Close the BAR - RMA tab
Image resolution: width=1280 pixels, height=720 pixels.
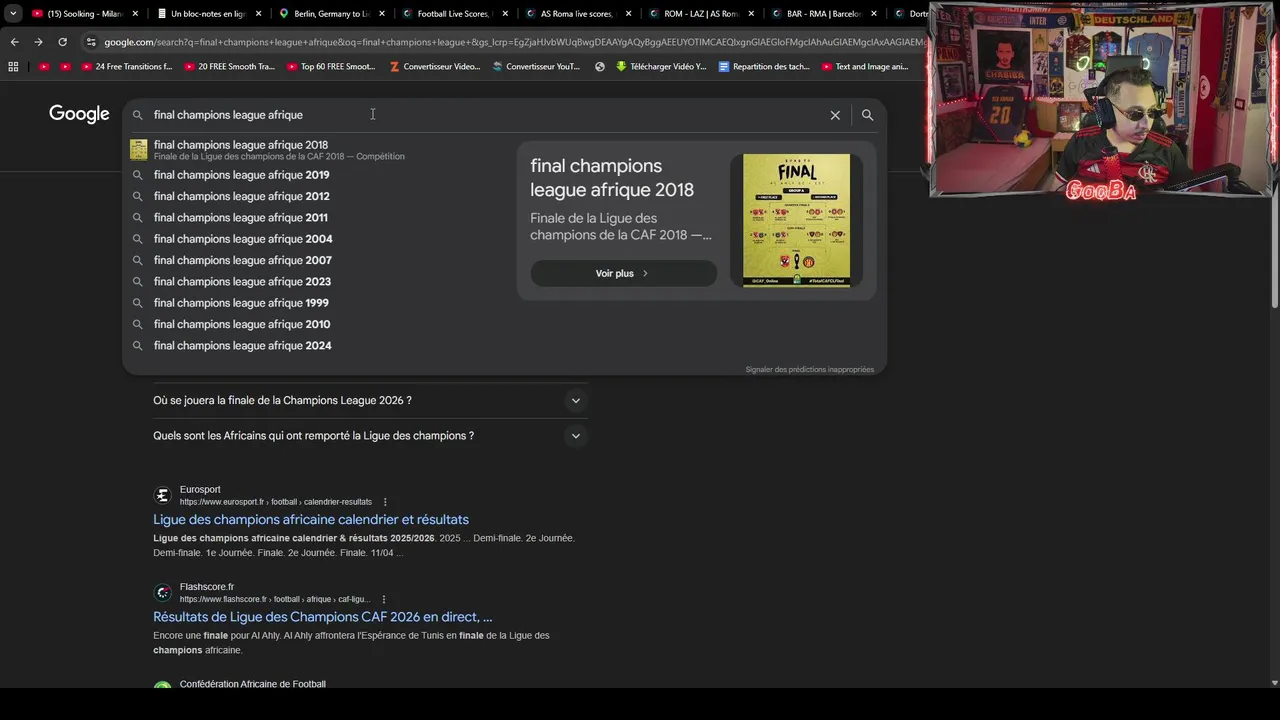874,14
